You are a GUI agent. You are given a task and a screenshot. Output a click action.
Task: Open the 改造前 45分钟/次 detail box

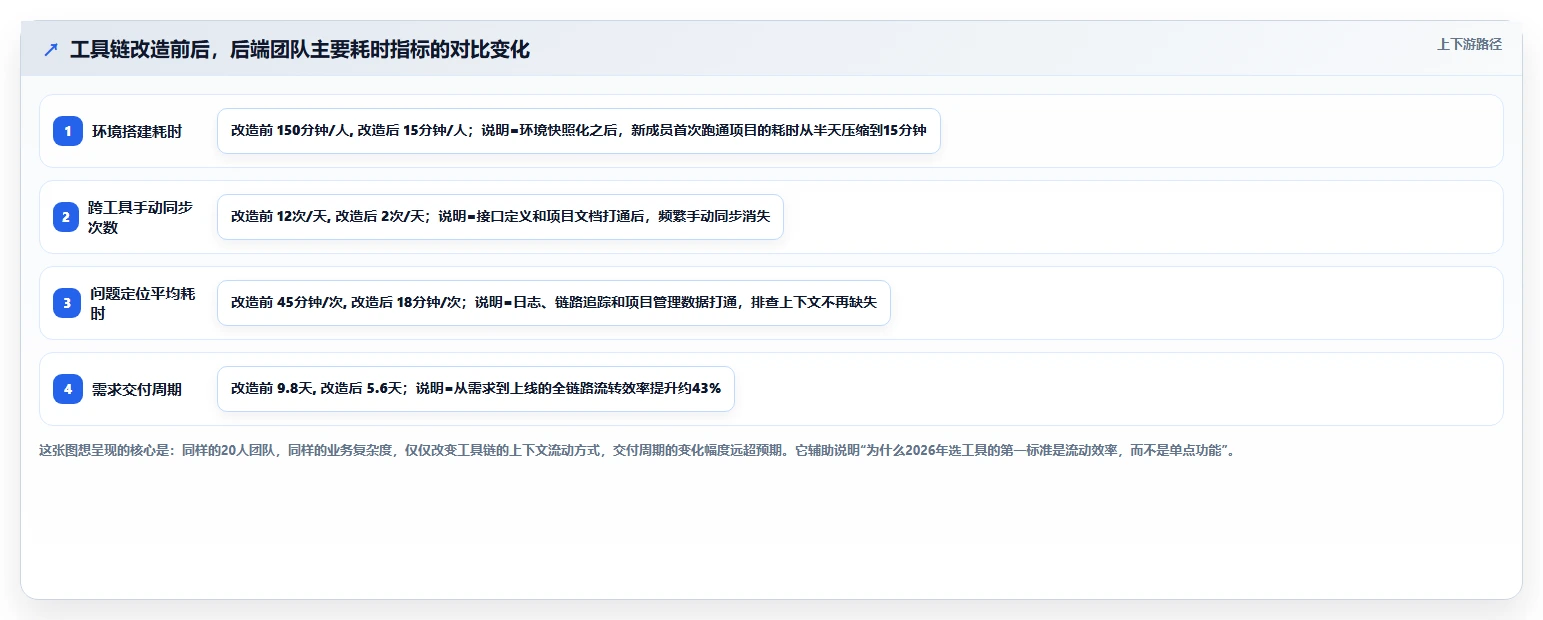(x=553, y=303)
